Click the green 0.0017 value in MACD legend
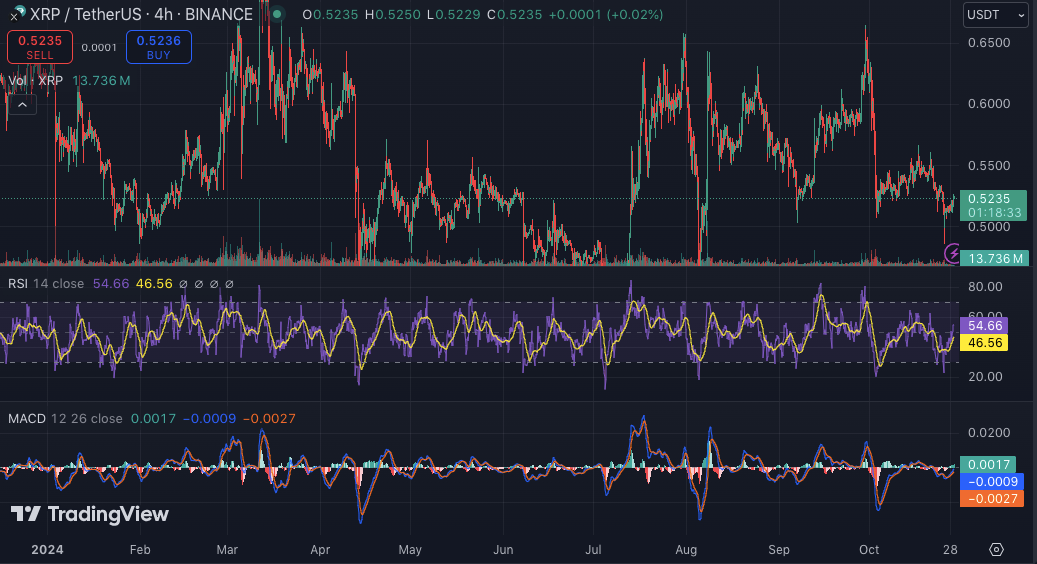The image size is (1037, 564). point(153,419)
